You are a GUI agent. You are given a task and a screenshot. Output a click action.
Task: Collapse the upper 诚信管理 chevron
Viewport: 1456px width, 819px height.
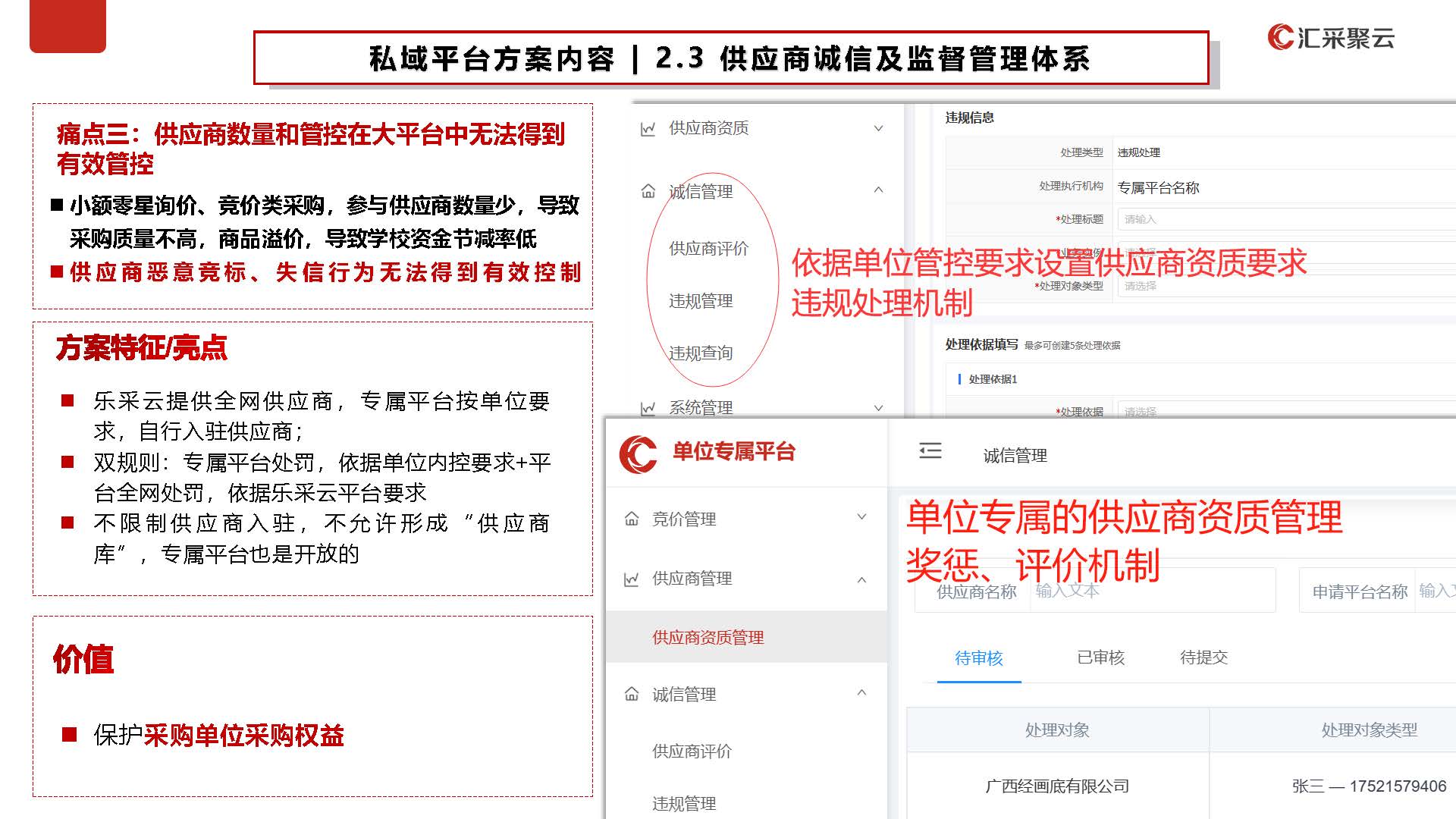(878, 190)
